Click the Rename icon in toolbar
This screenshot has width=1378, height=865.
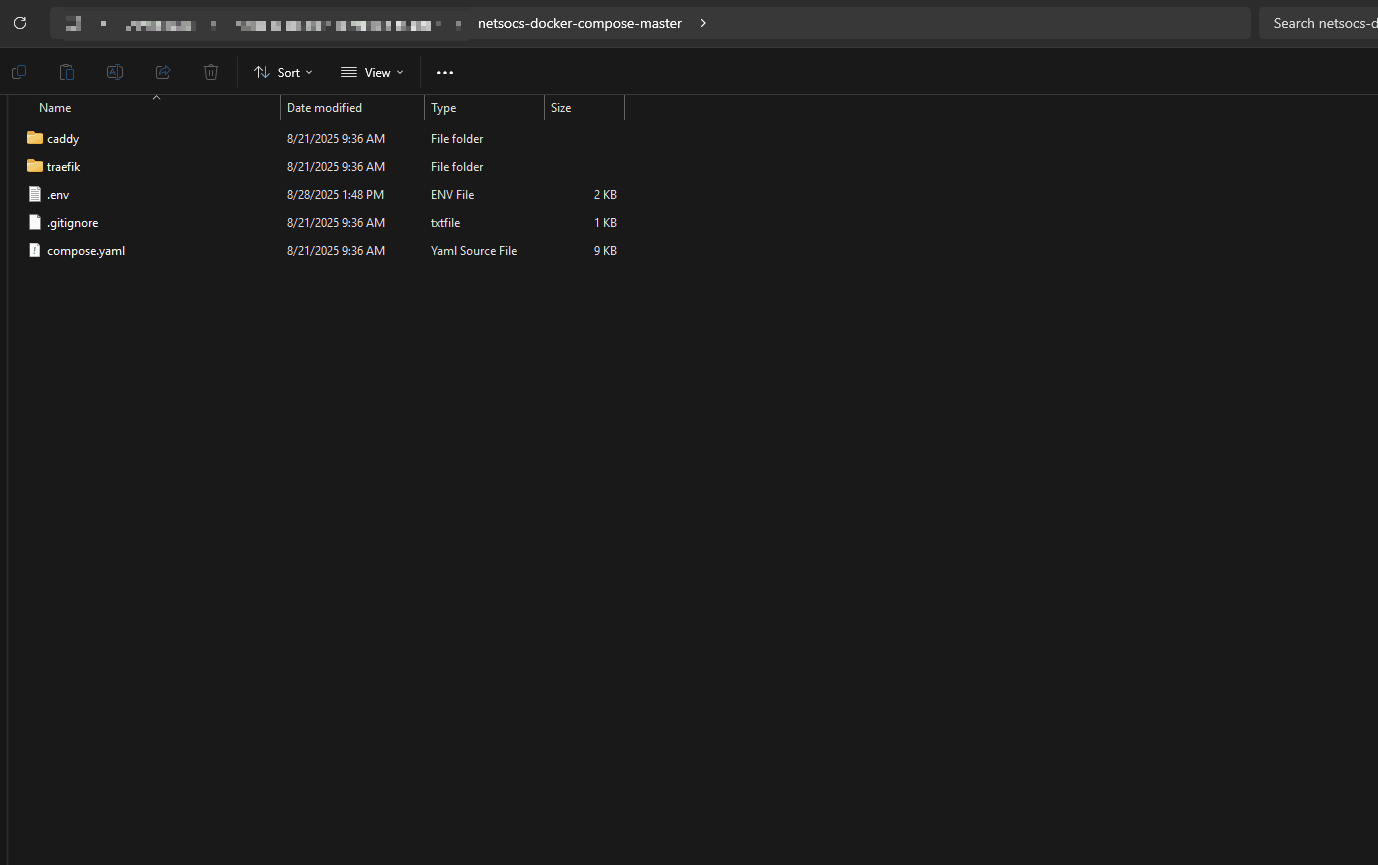[x=115, y=72]
